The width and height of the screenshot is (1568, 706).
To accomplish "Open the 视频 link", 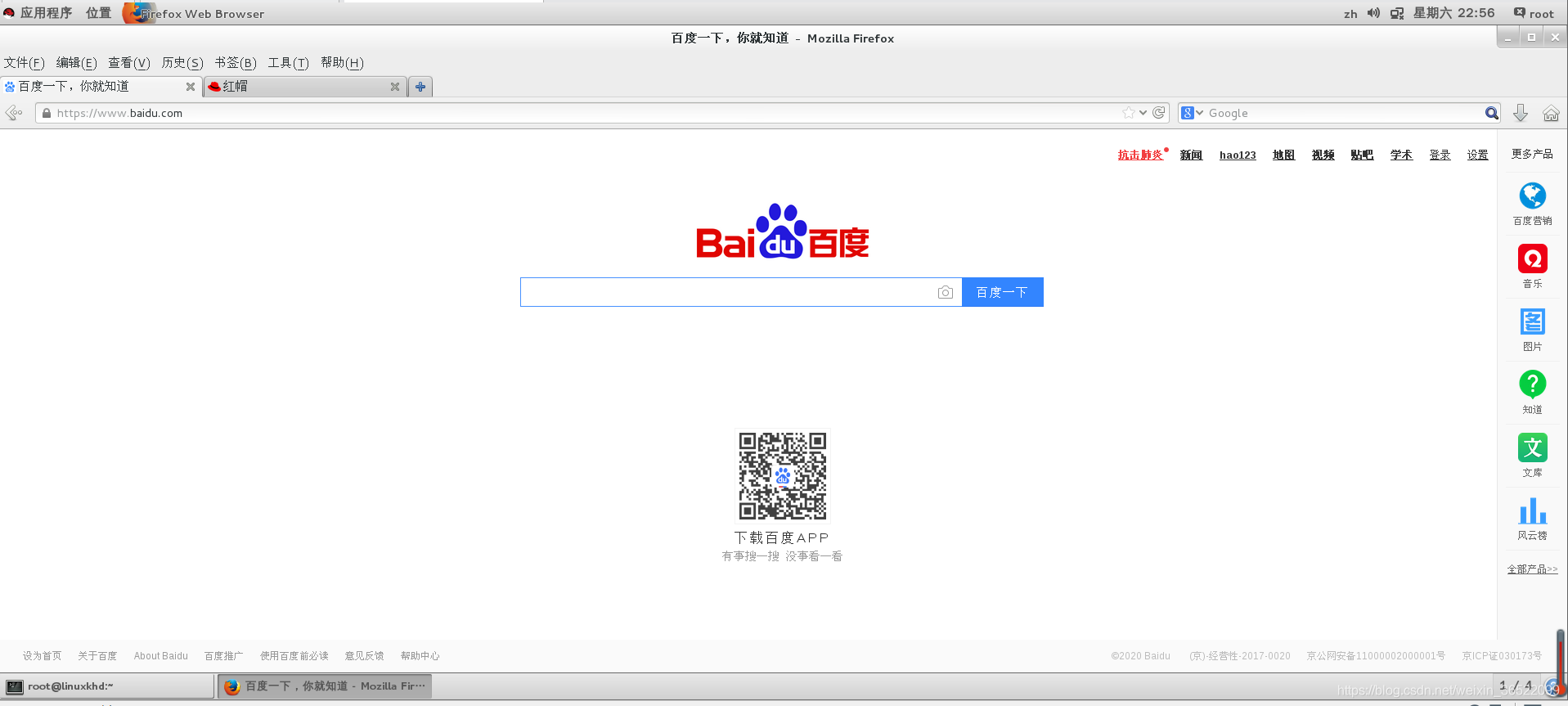I will 1323,155.
